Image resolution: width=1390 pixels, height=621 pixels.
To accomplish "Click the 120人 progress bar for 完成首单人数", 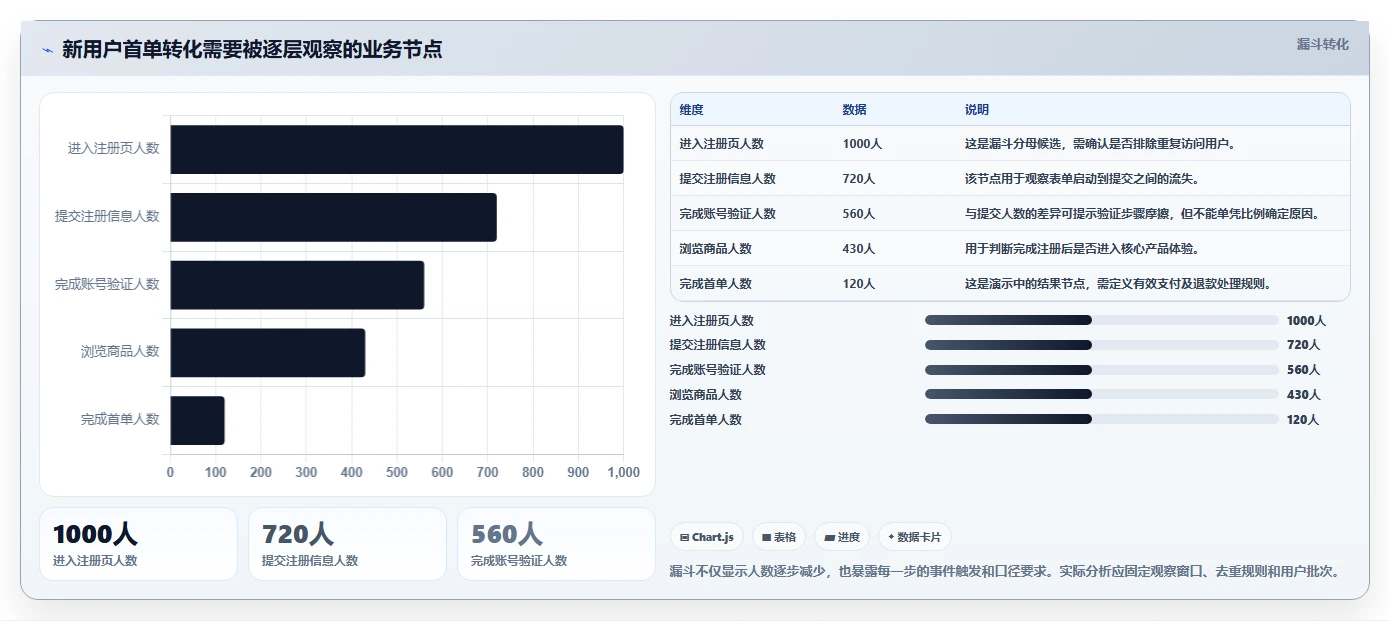I will pyautogui.click(x=1102, y=419).
